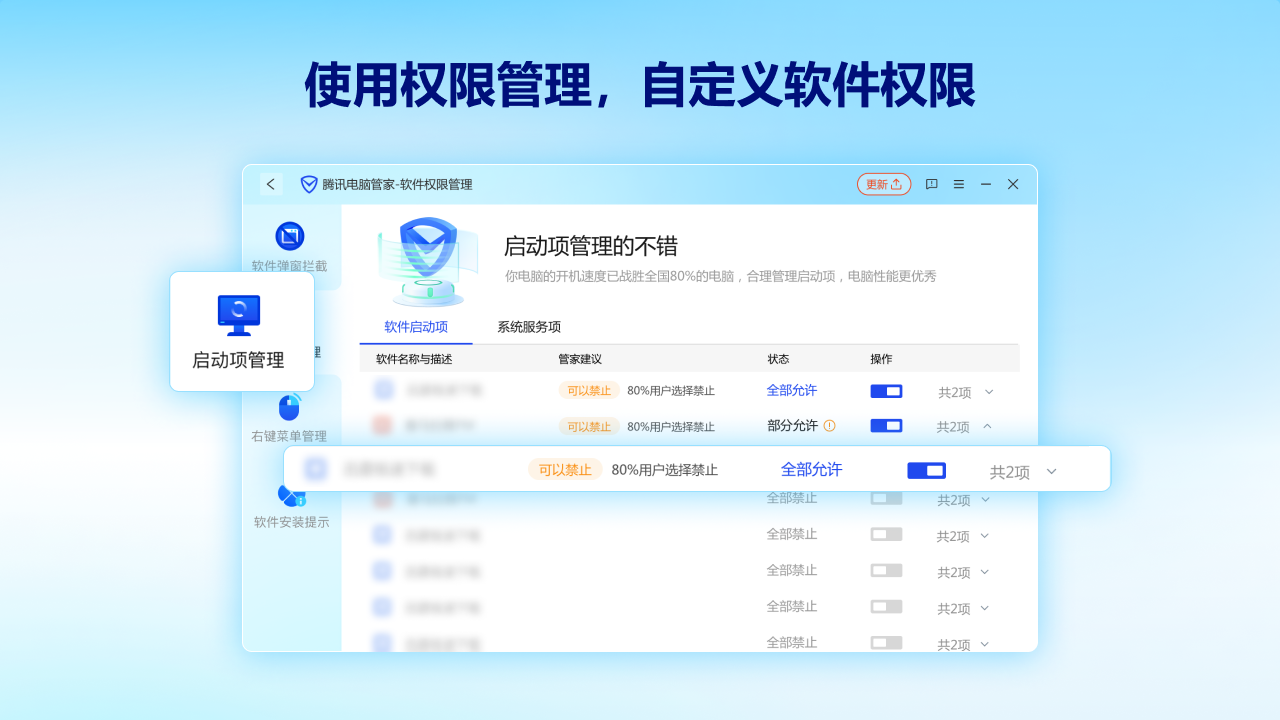Toggle the switch in the 部分允许 row
This screenshot has height=720, width=1280.
[x=886, y=425]
